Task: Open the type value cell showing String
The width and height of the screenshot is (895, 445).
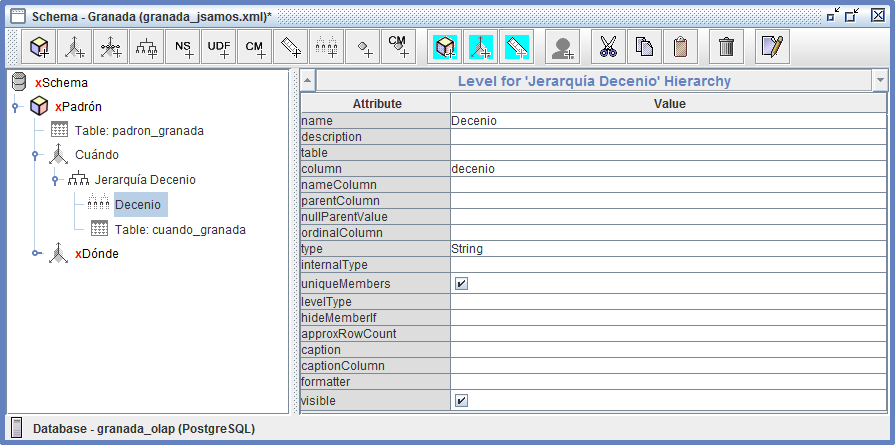Action: click(x=668, y=249)
